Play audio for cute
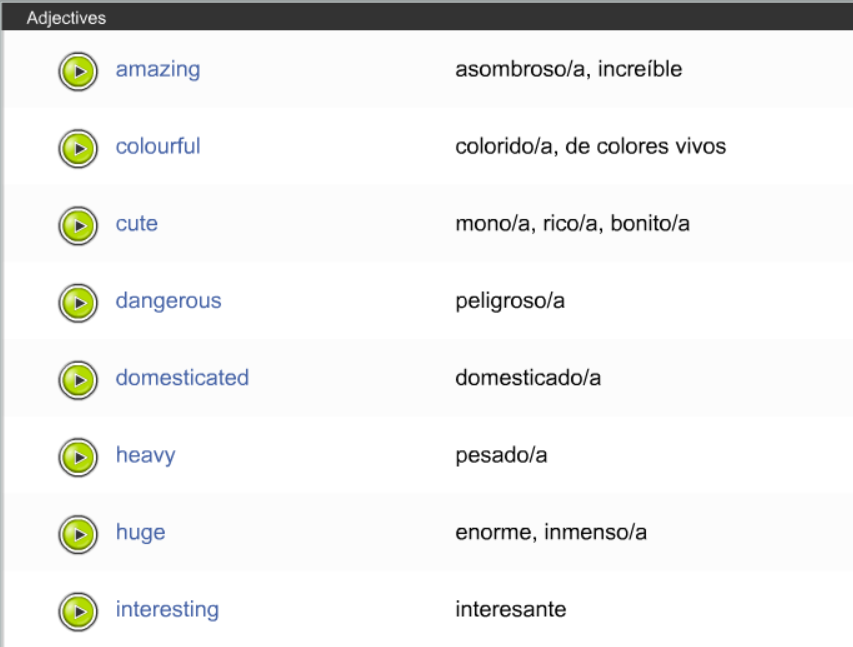This screenshot has width=853, height=647. pyautogui.click(x=78, y=225)
